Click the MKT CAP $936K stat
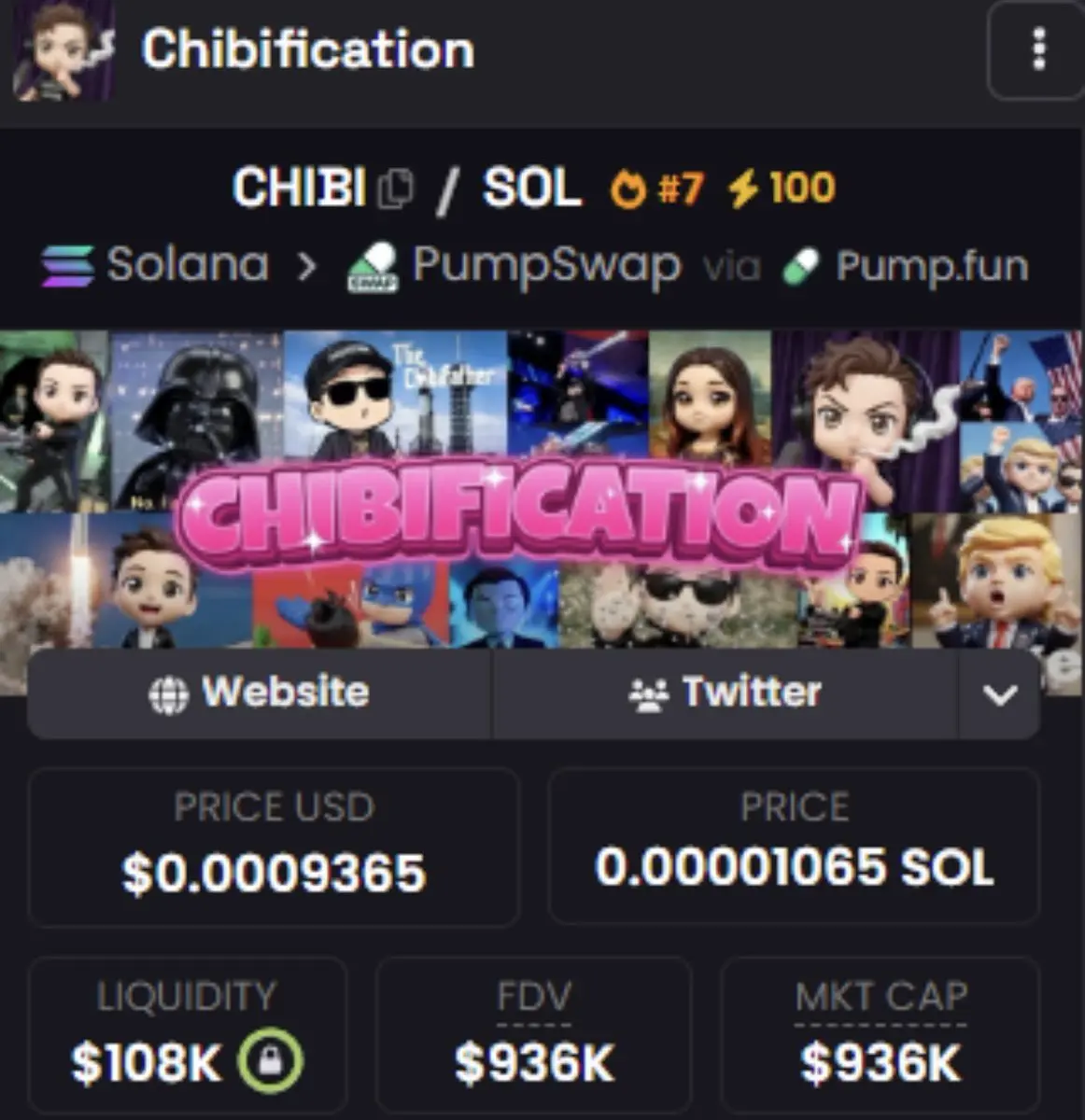 (881, 1033)
